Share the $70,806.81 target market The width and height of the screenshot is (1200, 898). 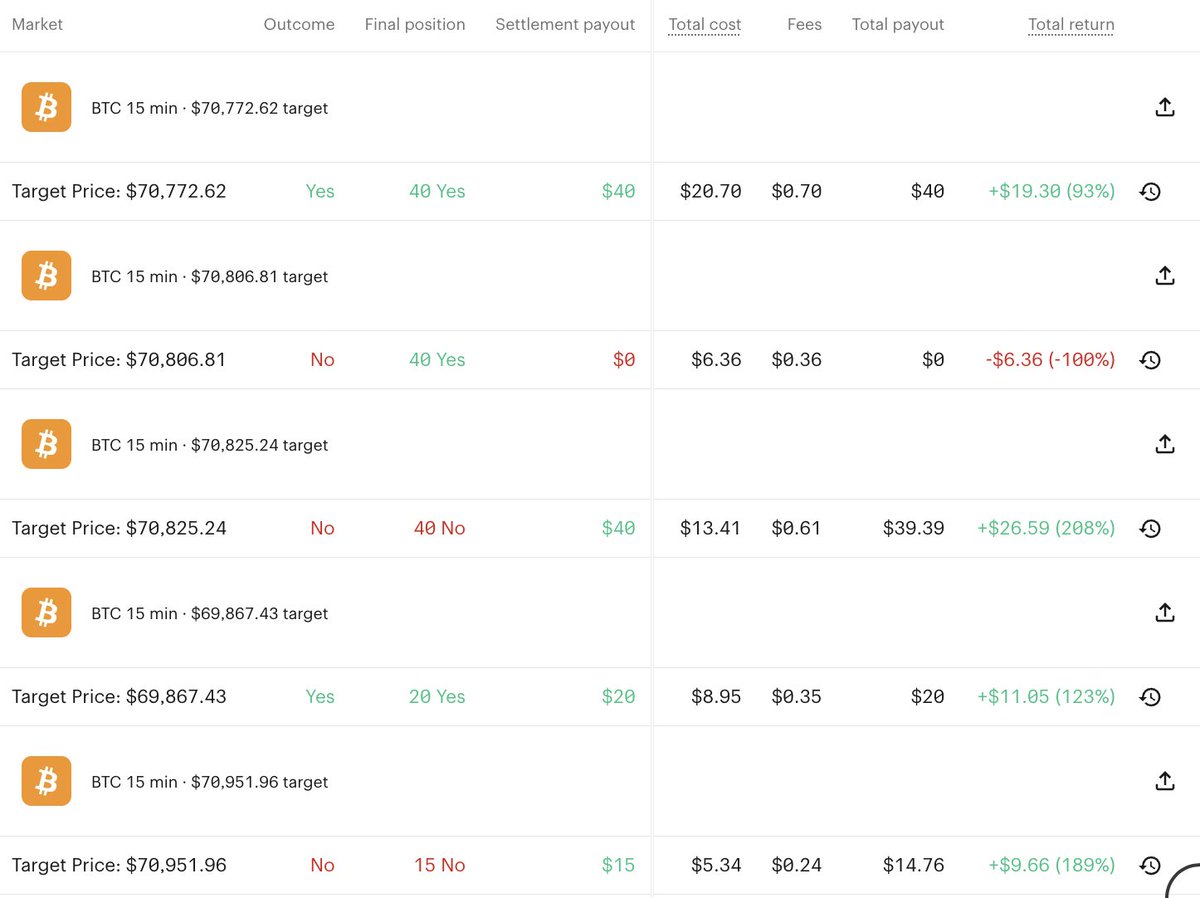point(1164,276)
